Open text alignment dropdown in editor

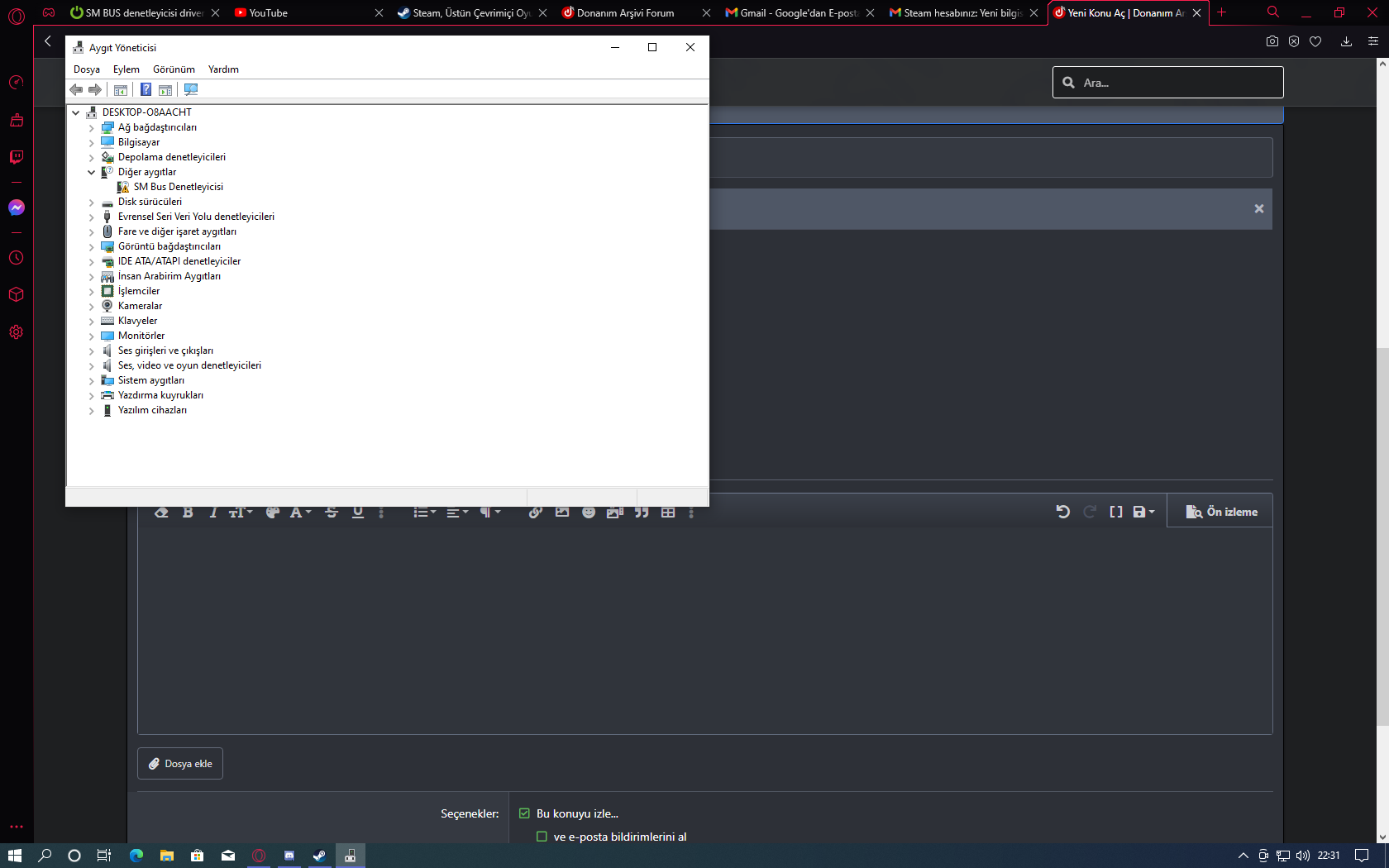click(457, 513)
